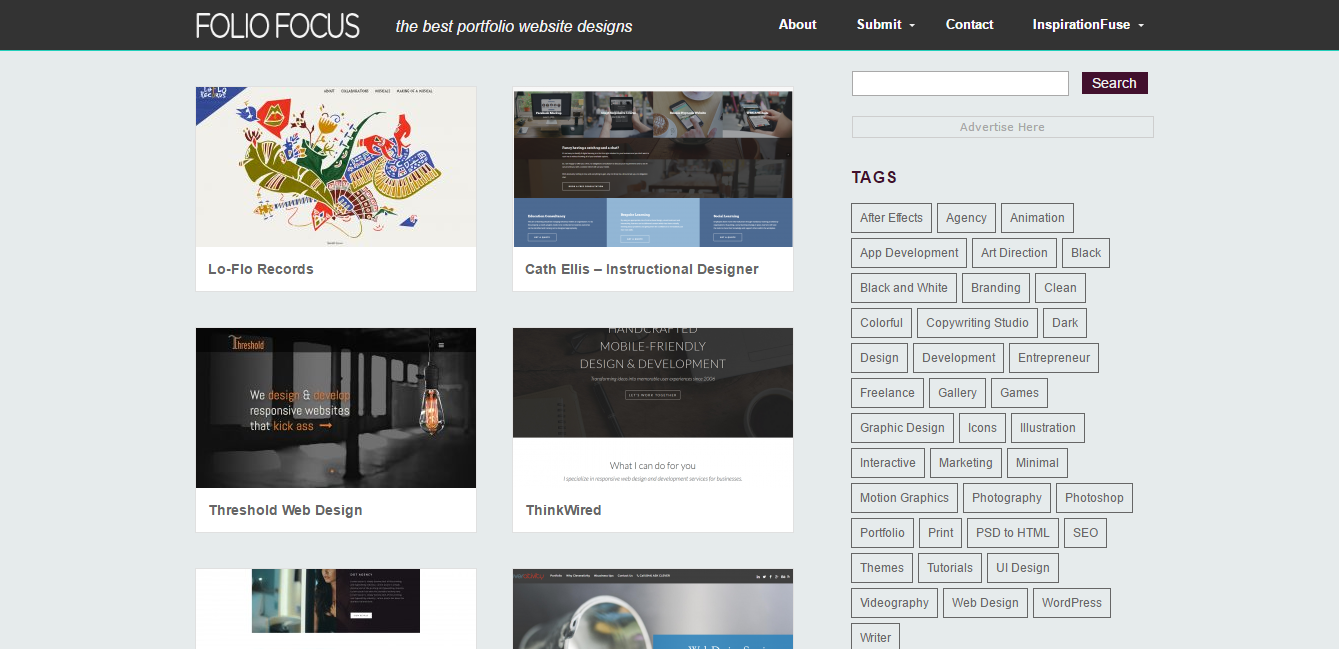Click the Folio Focus logo
Viewport: 1339px width, 649px height.
(277, 25)
